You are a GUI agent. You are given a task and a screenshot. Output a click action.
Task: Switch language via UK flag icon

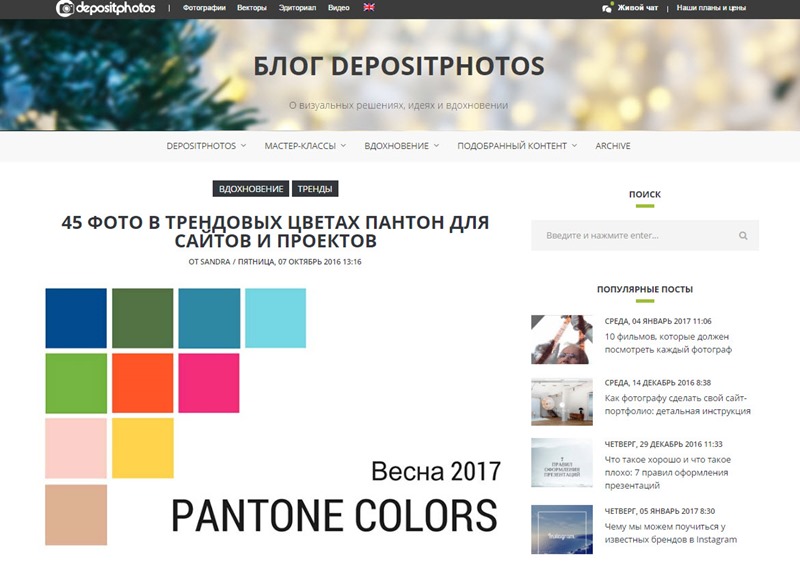click(369, 8)
